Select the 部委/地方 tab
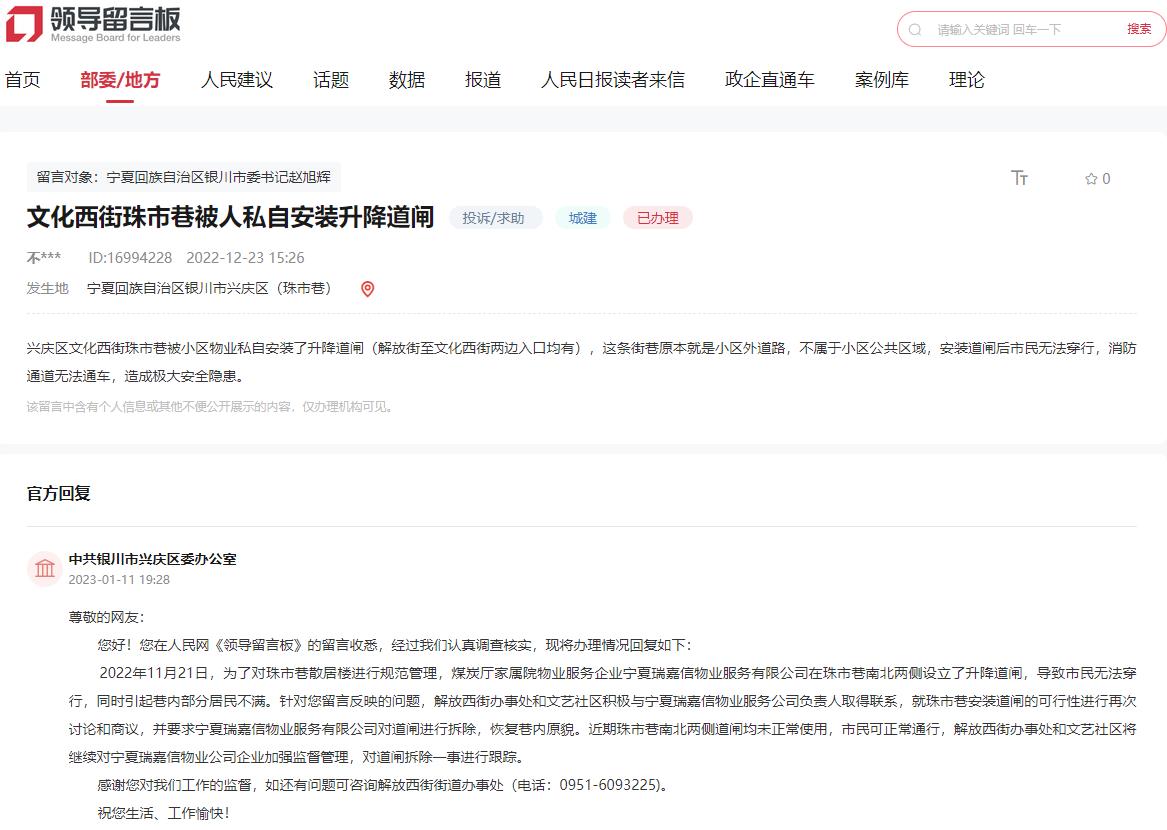1167x830 pixels. pyautogui.click(x=120, y=80)
